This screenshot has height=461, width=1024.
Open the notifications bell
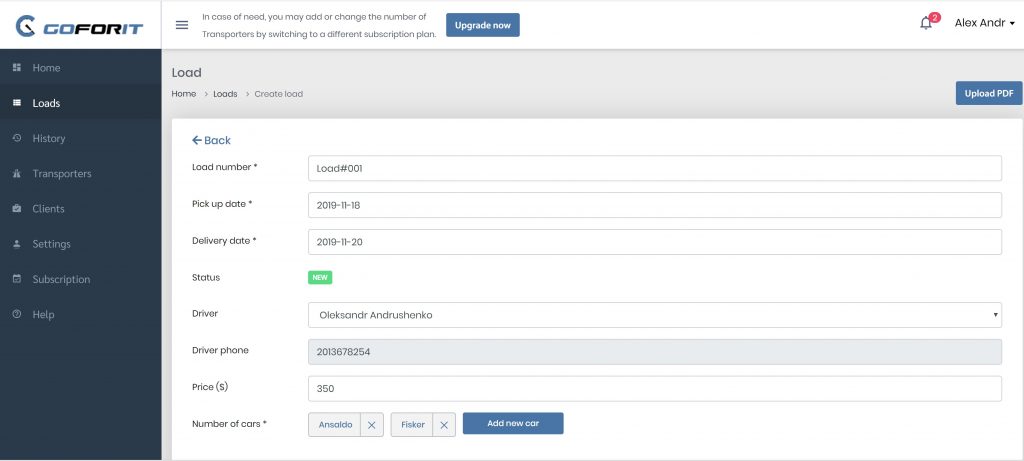(926, 24)
